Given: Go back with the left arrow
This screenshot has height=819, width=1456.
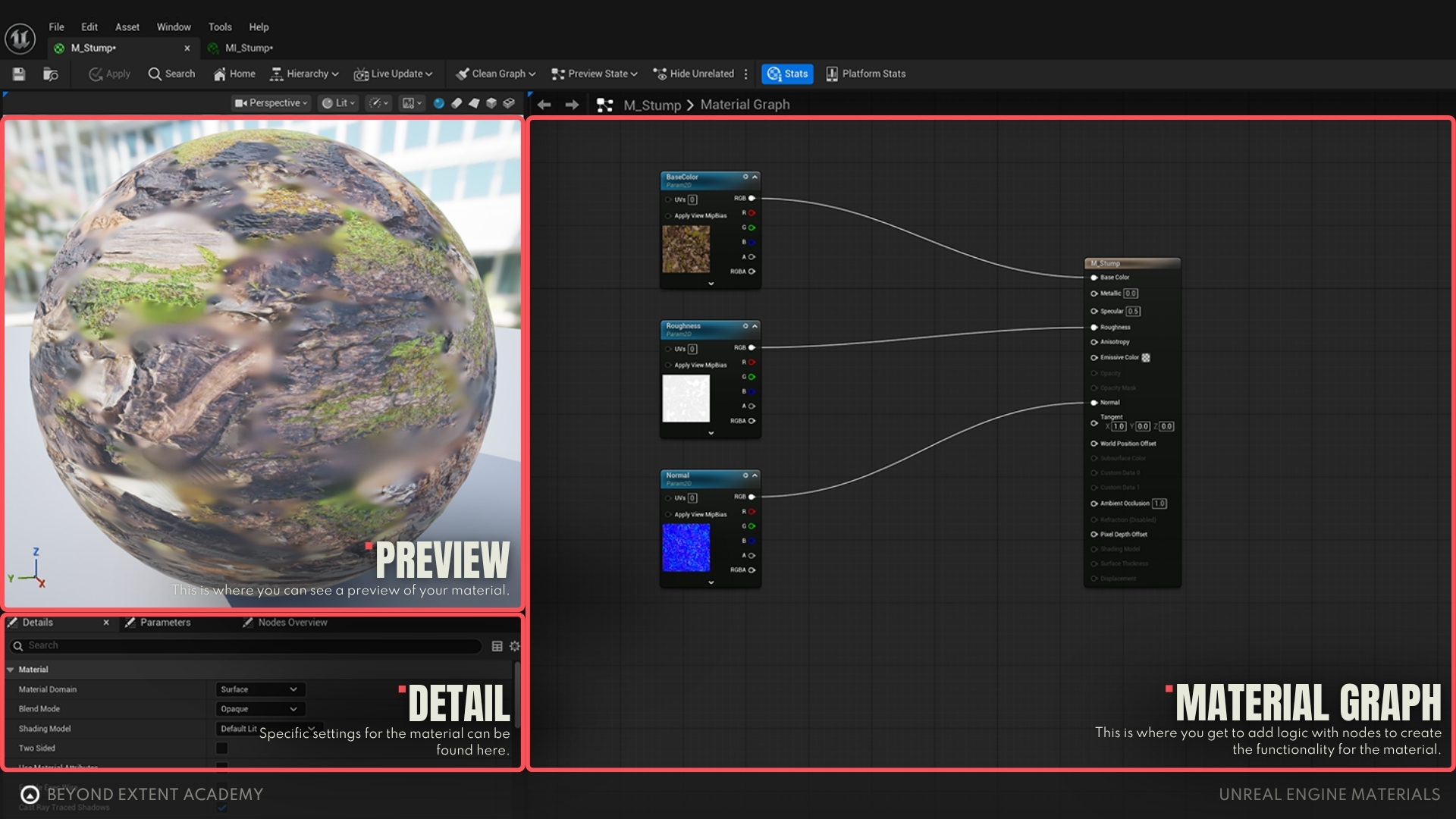Looking at the screenshot, I should pyautogui.click(x=544, y=105).
